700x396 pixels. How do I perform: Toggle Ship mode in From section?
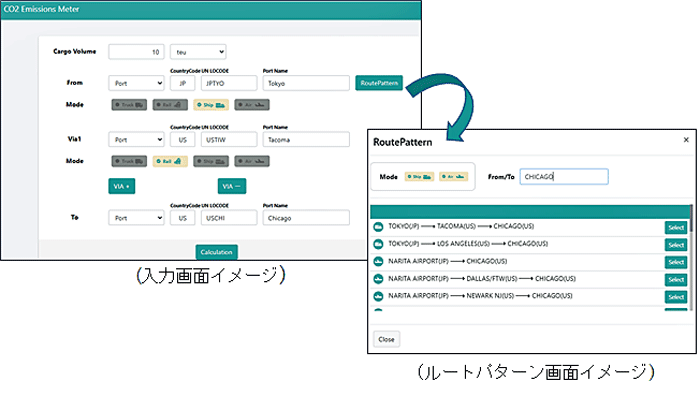click(211, 105)
